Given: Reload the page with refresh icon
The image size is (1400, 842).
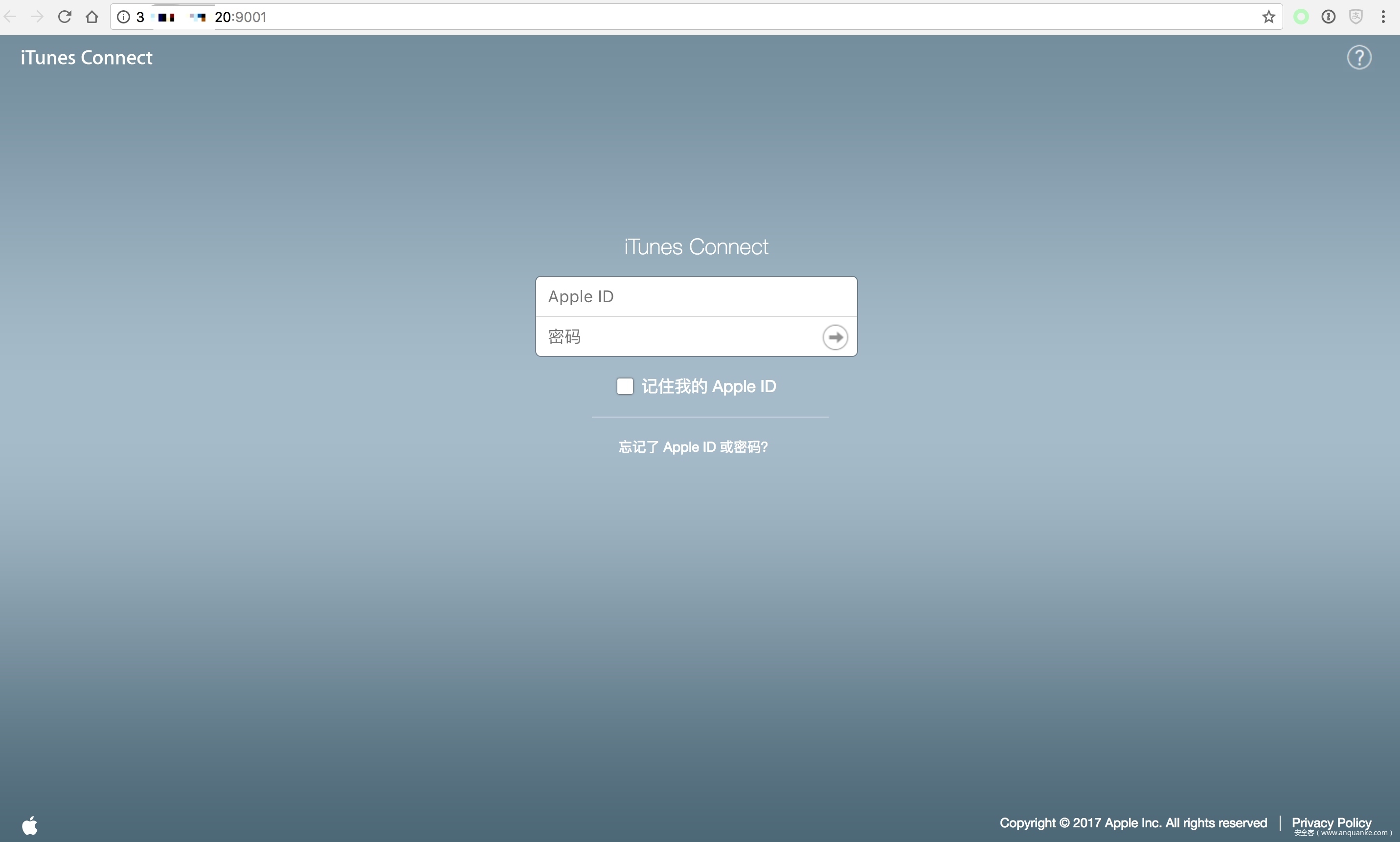Looking at the screenshot, I should click(x=65, y=17).
